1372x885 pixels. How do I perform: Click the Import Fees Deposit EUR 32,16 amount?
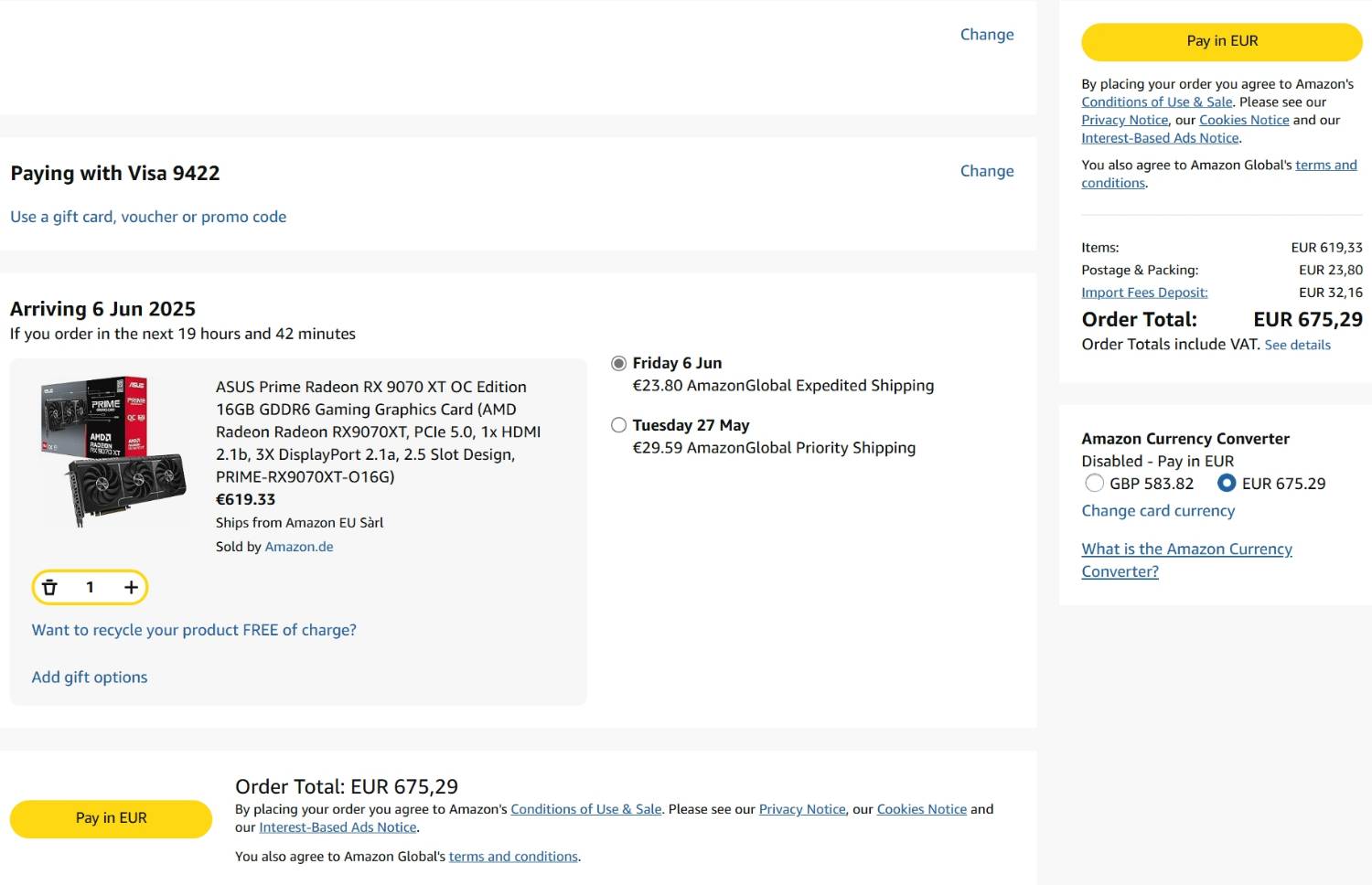coord(1331,293)
